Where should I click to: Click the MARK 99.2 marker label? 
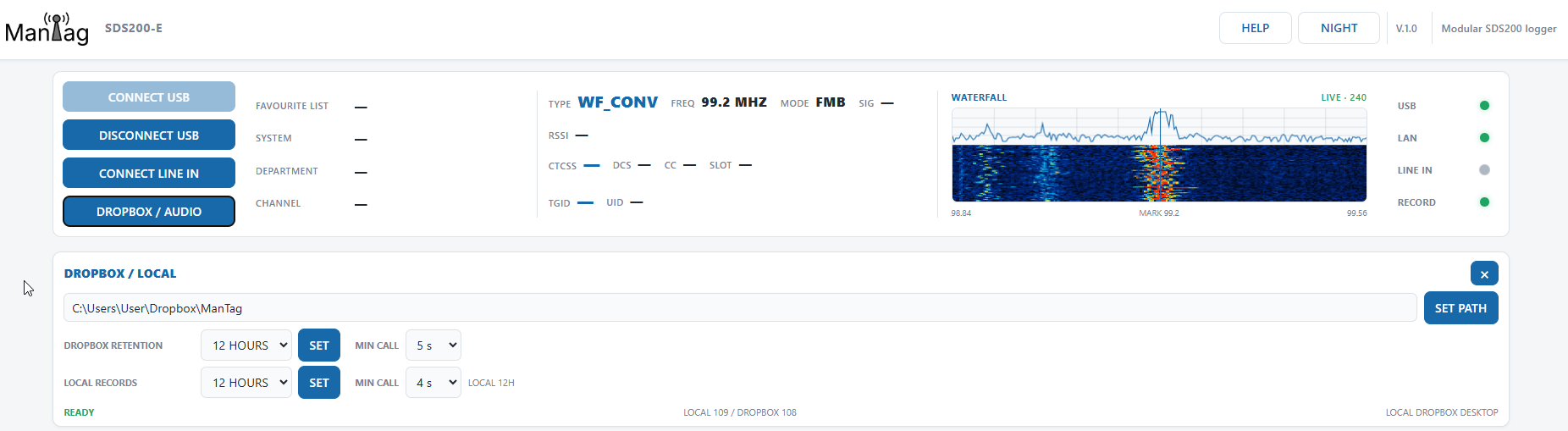click(1159, 213)
